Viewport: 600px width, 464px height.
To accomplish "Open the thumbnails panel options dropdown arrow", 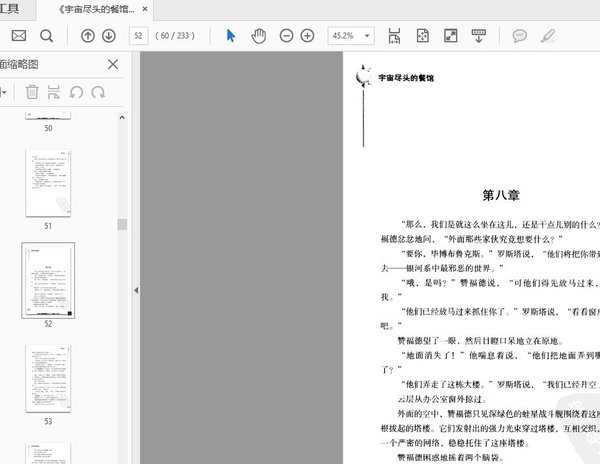I will [3, 92].
